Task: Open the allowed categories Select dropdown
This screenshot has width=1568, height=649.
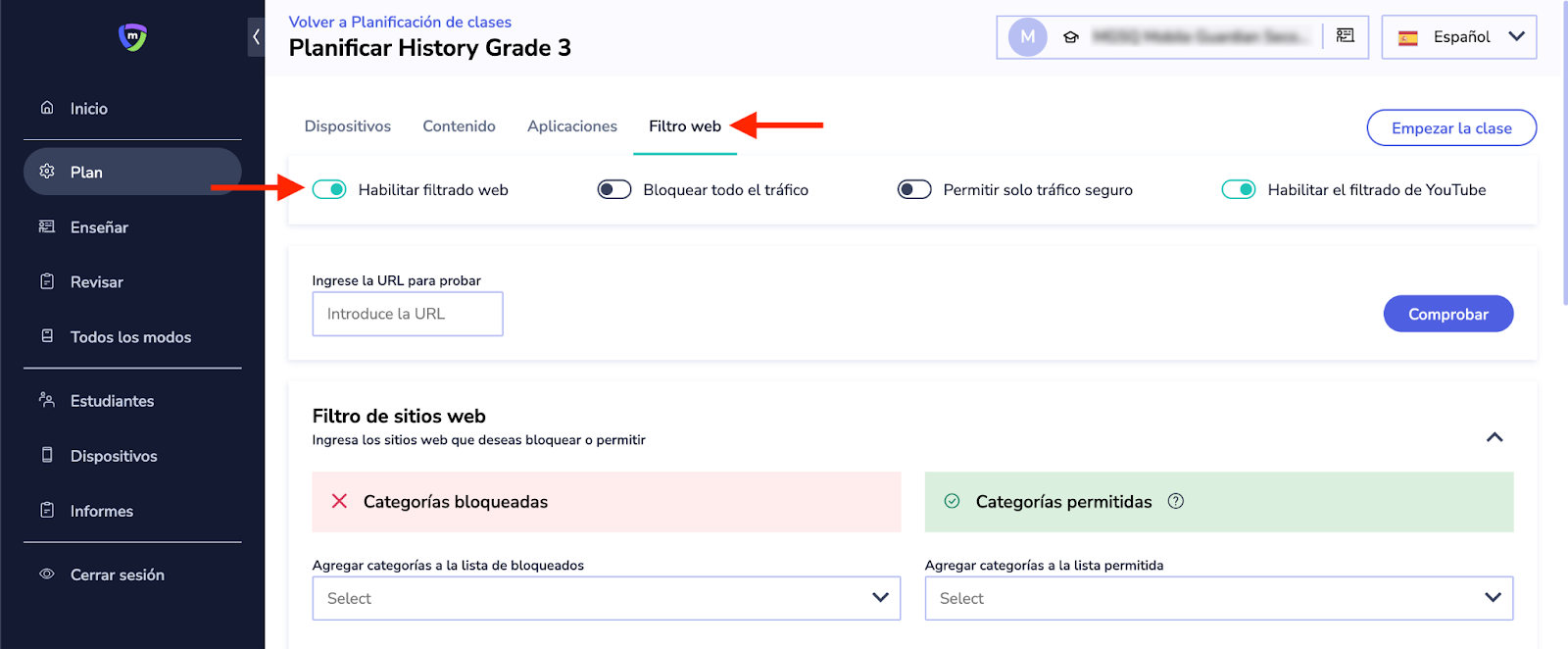Action: 1218,598
